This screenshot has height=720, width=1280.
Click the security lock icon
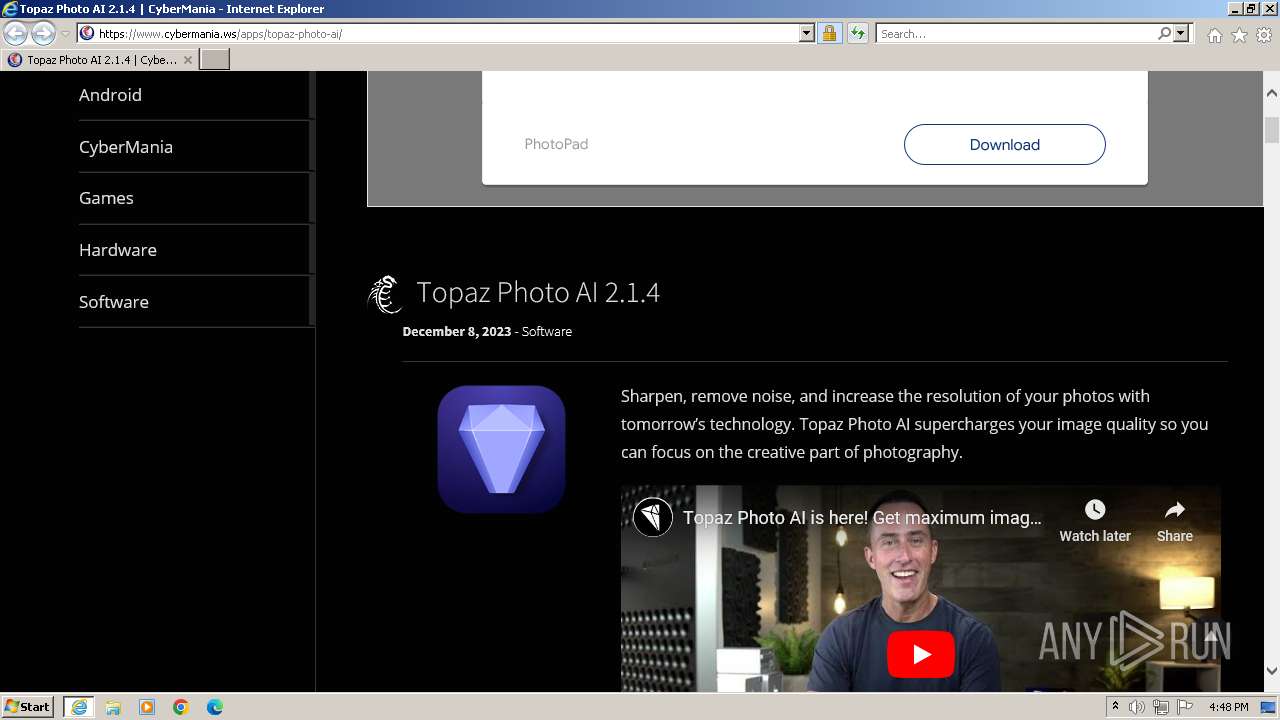(x=829, y=34)
